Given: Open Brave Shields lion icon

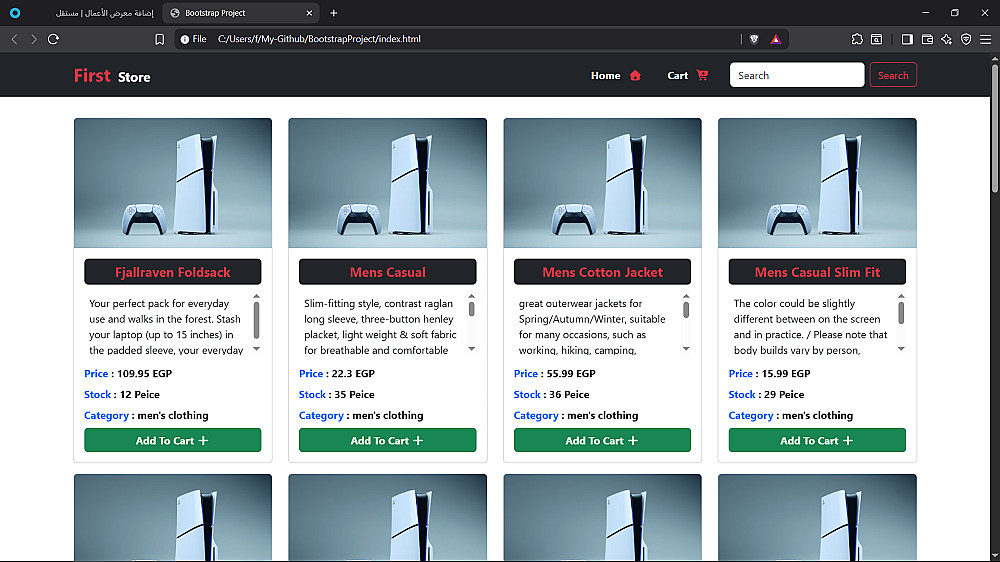Looking at the screenshot, I should click(x=754, y=39).
